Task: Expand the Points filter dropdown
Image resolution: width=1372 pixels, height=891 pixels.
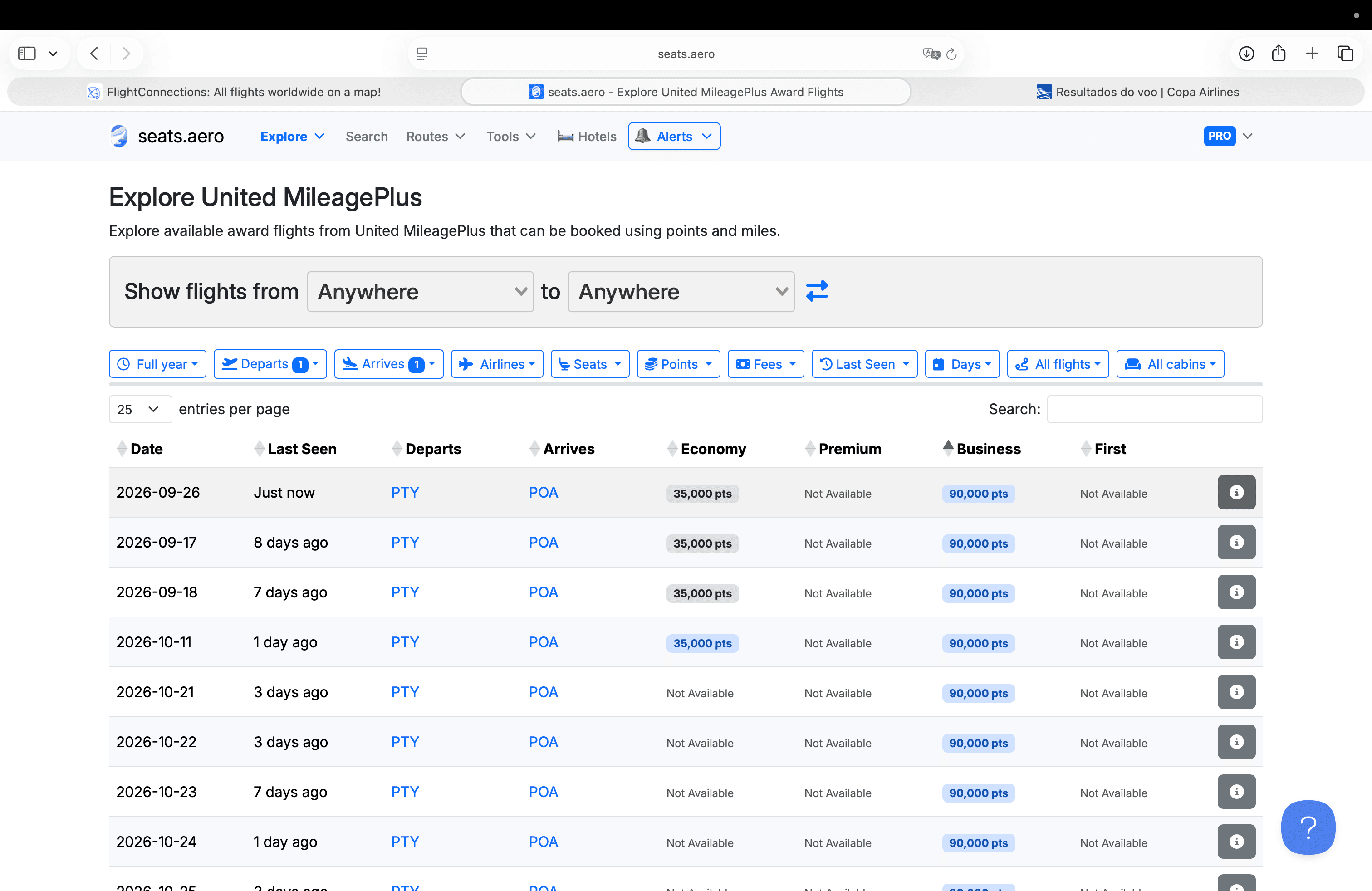Action: click(x=678, y=364)
